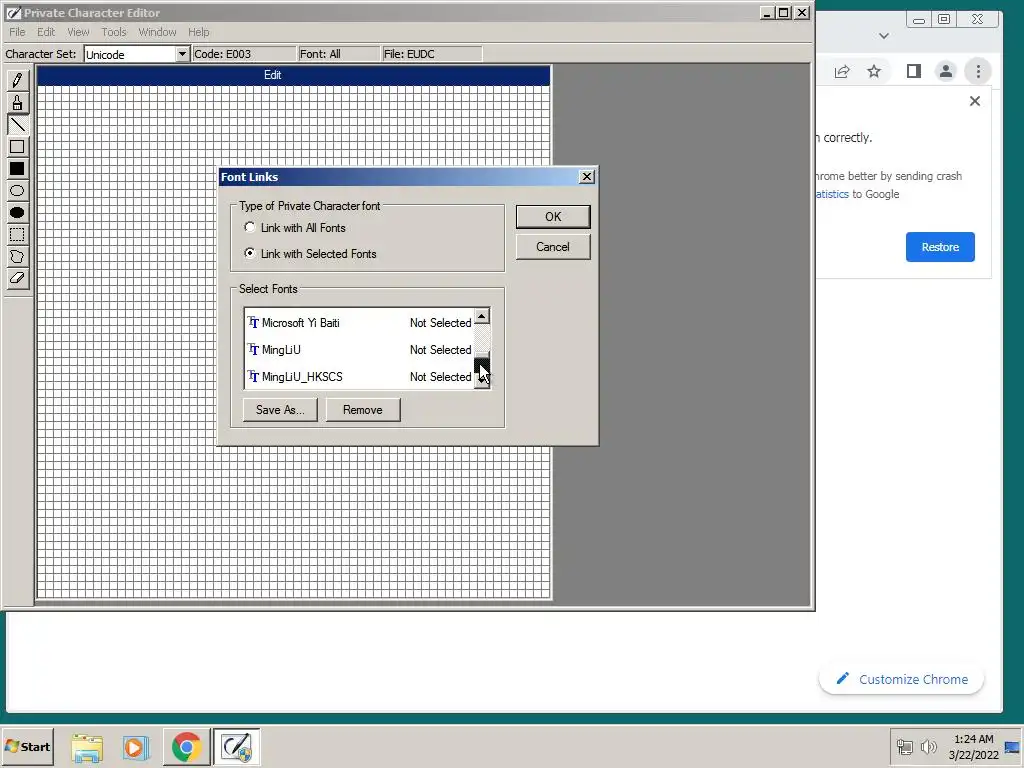Click Chrome's share page icon
The height and width of the screenshot is (768, 1024).
click(x=842, y=71)
